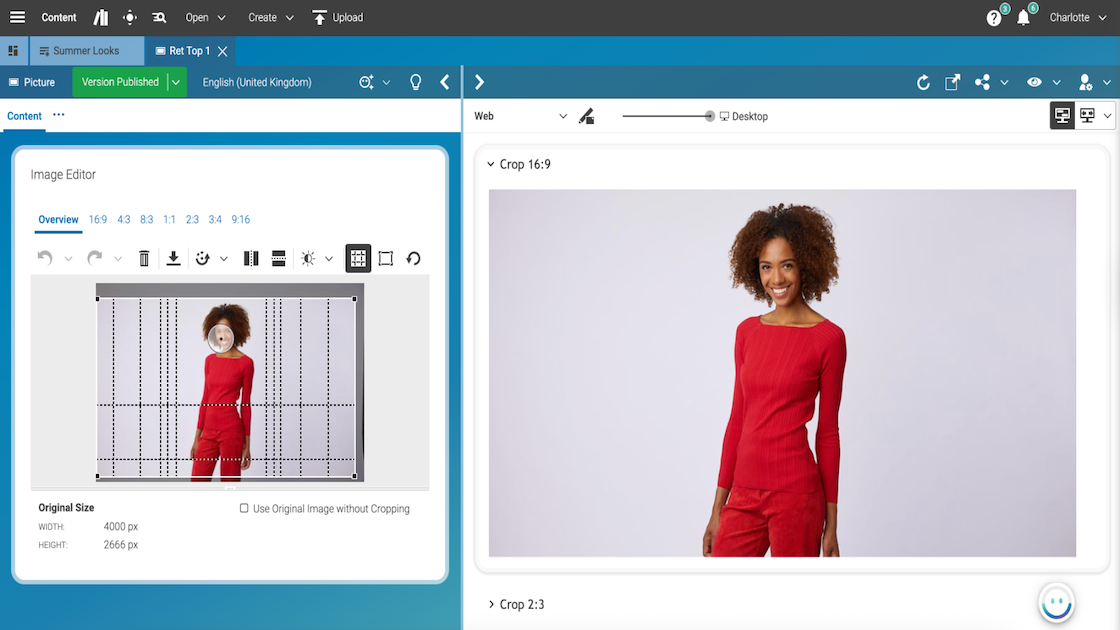This screenshot has width=1120, height=630.
Task: Reload the preview with the refresh icon
Action: point(923,83)
